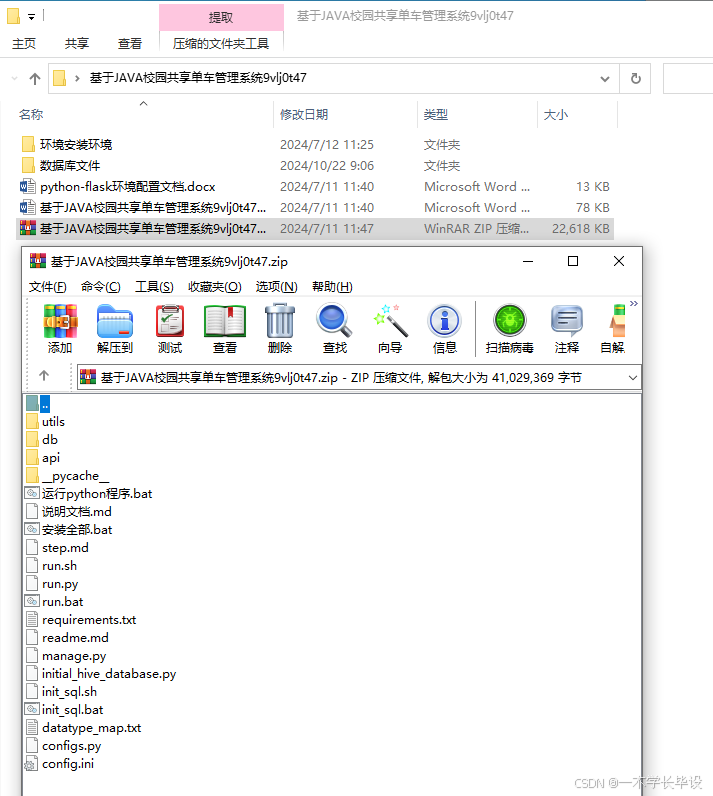Select the utils folder in archive
713x796 pixels.
[x=46, y=422]
